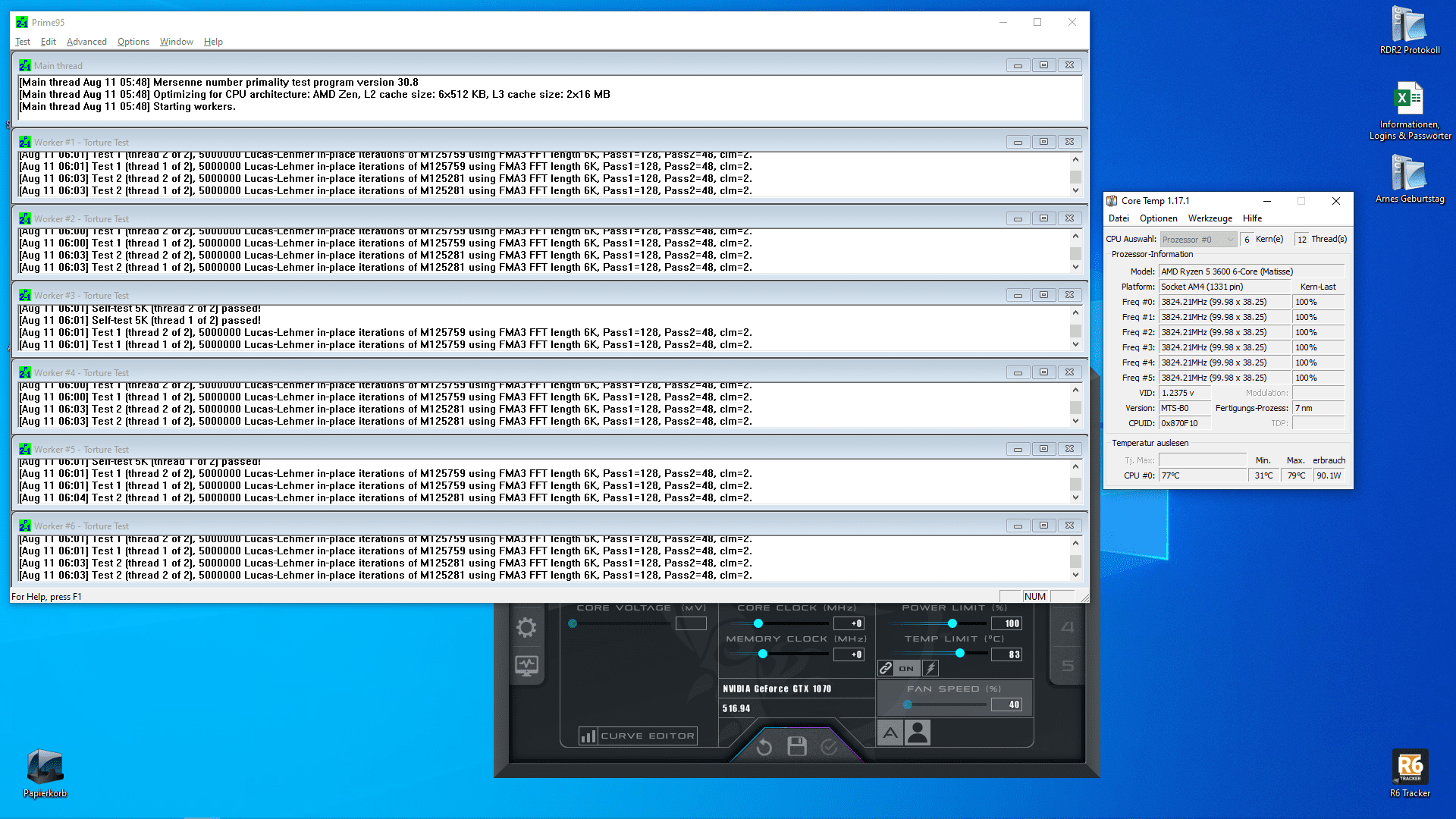The image size is (1456, 819).
Task: Toggle link between power and temp limits
Action: 886,668
